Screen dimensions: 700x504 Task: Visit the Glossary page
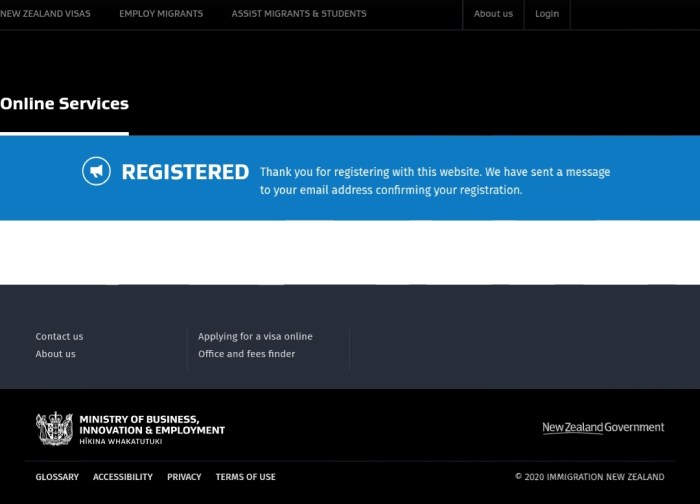57,477
